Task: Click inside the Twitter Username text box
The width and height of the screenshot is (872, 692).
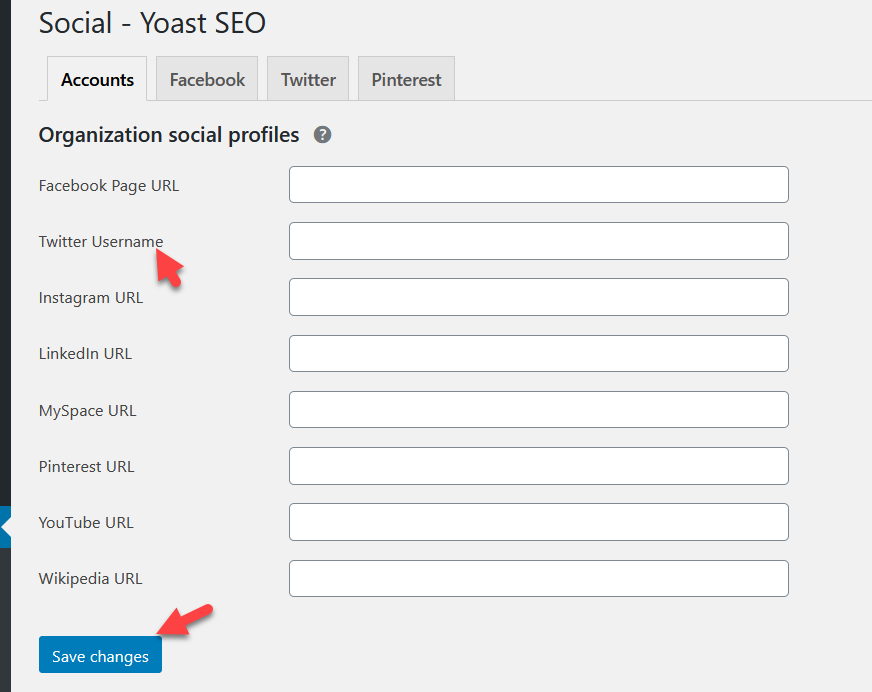Action: 538,241
